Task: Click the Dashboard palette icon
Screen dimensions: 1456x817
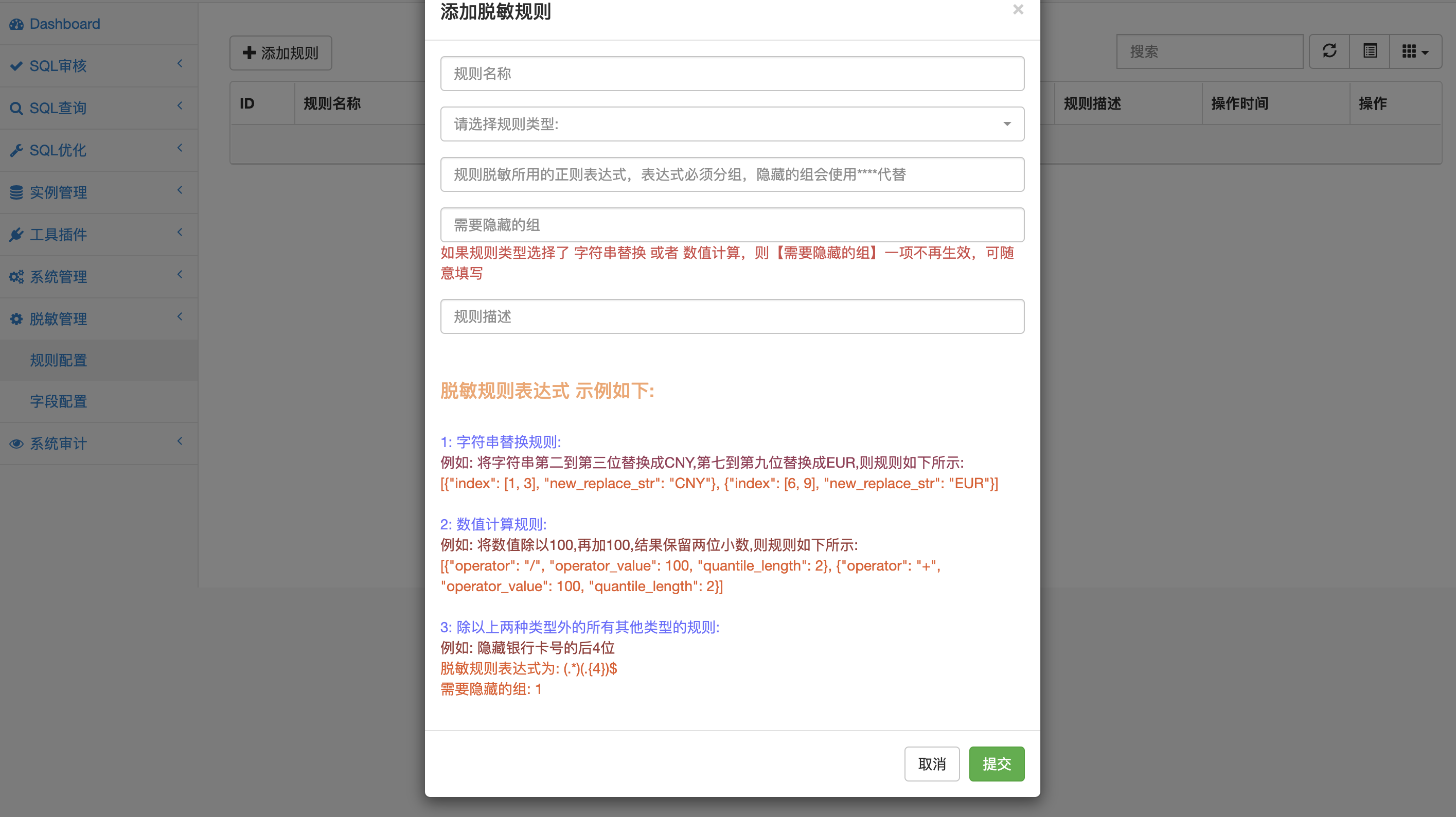Action: click(16, 24)
